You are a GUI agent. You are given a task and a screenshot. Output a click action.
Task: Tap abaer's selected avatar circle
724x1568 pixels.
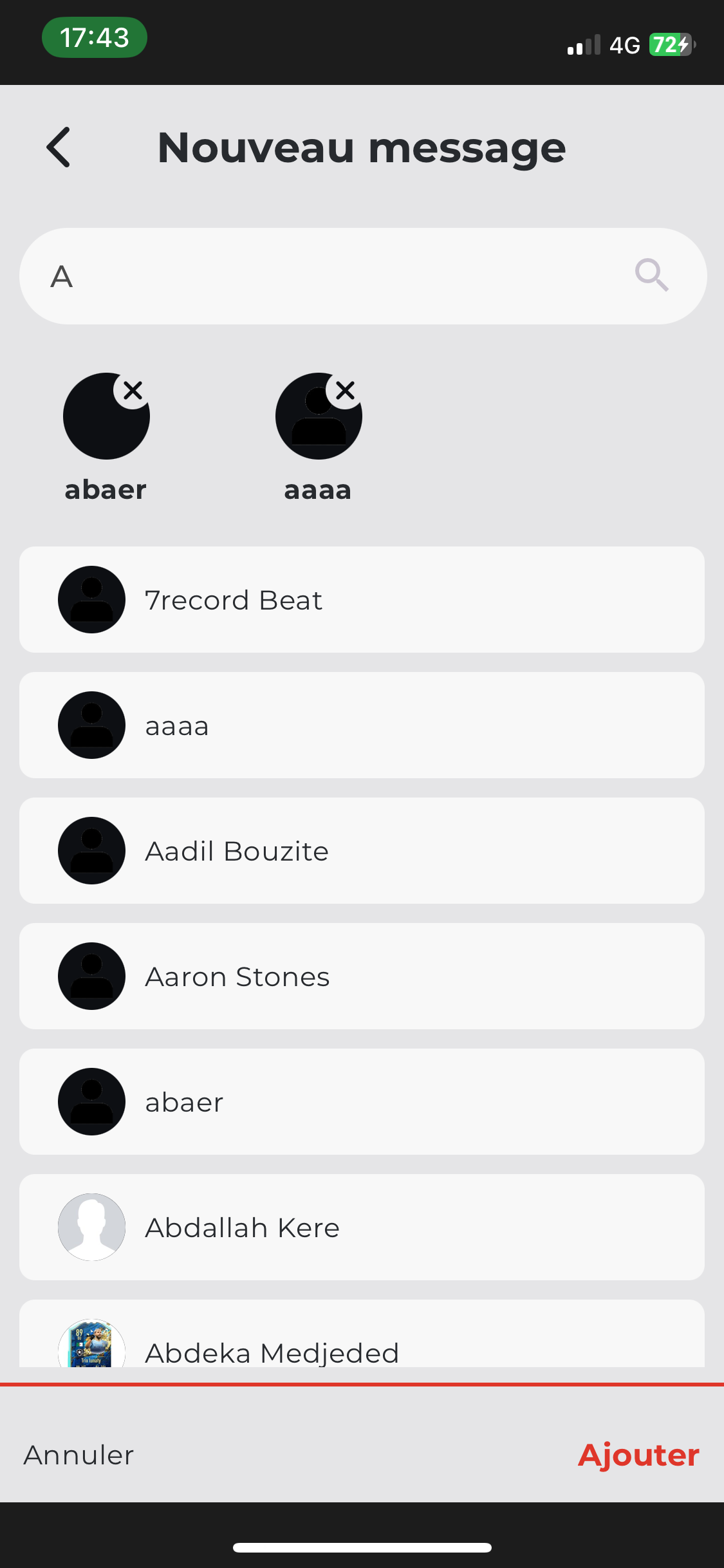pos(106,416)
